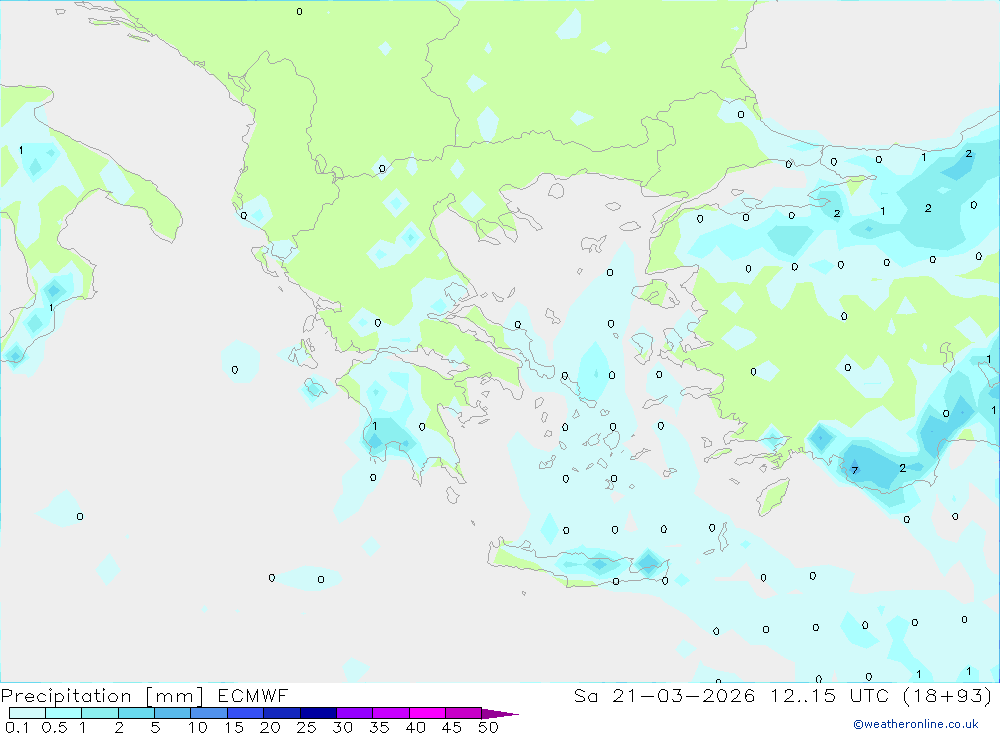Click the 35–40 mm violet legend swatch
The image size is (1000, 733).
point(390,713)
